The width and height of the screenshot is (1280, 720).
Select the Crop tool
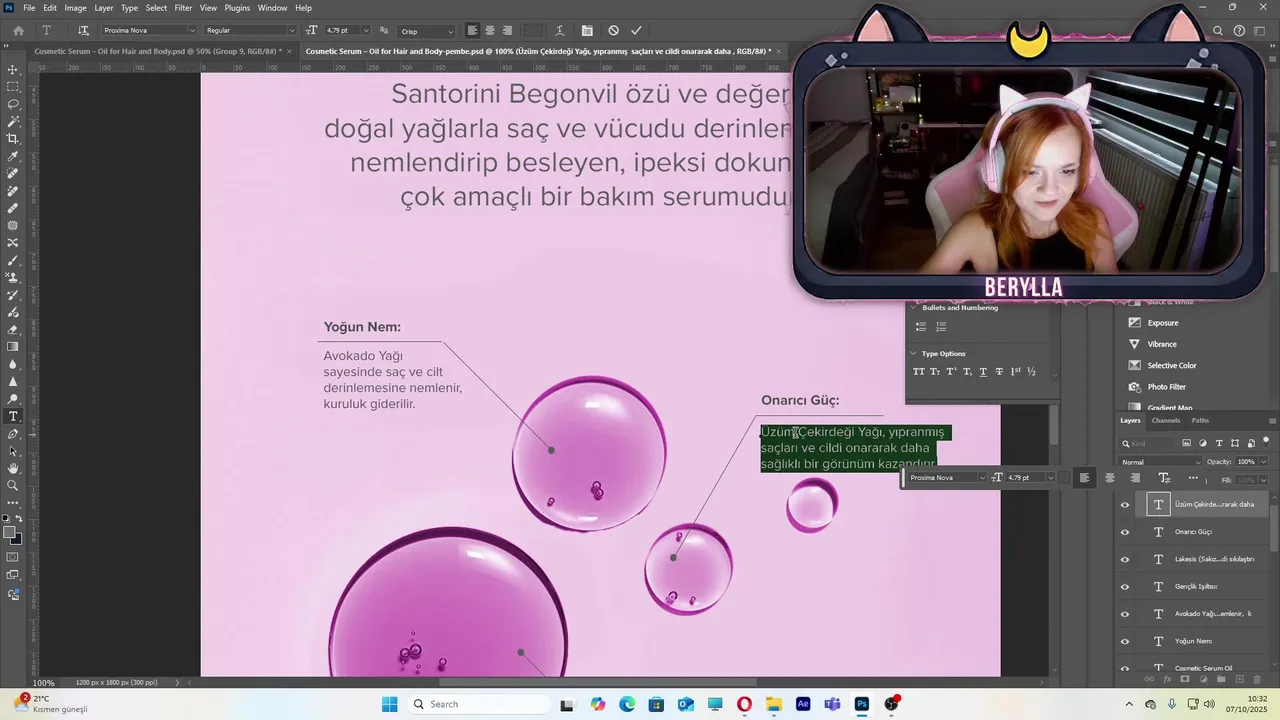tap(13, 139)
